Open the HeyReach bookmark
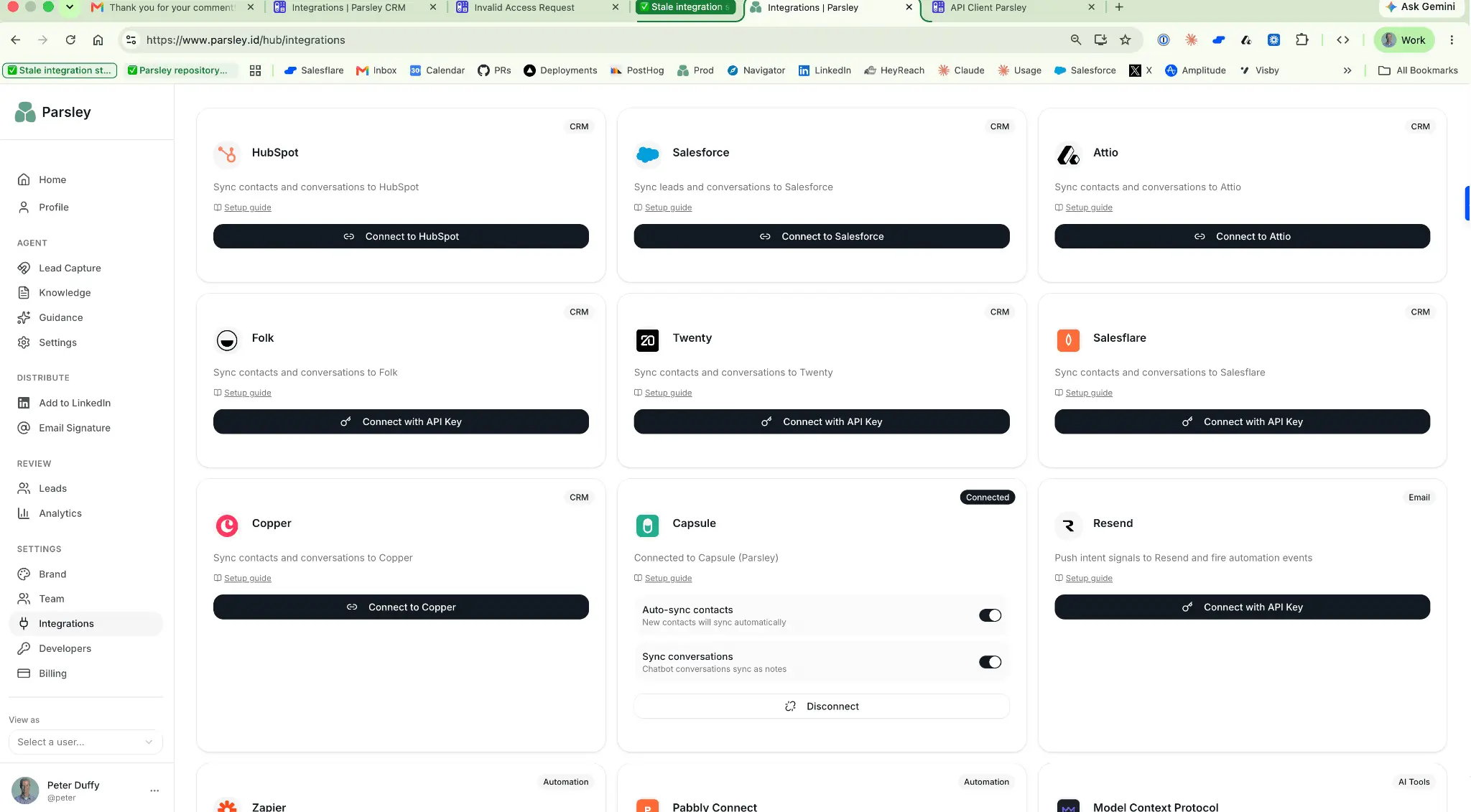Screen dimensions: 1471x812 click(x=894, y=70)
